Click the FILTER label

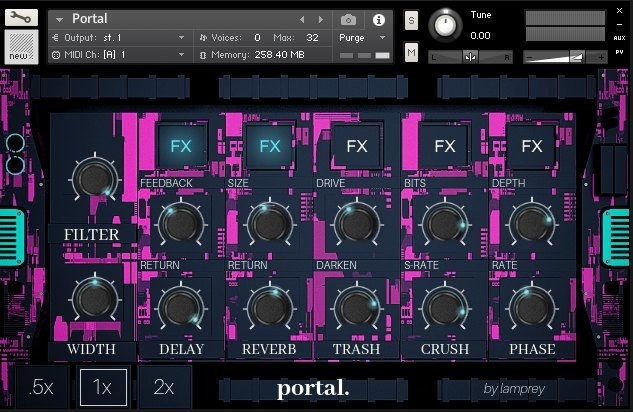click(x=91, y=234)
